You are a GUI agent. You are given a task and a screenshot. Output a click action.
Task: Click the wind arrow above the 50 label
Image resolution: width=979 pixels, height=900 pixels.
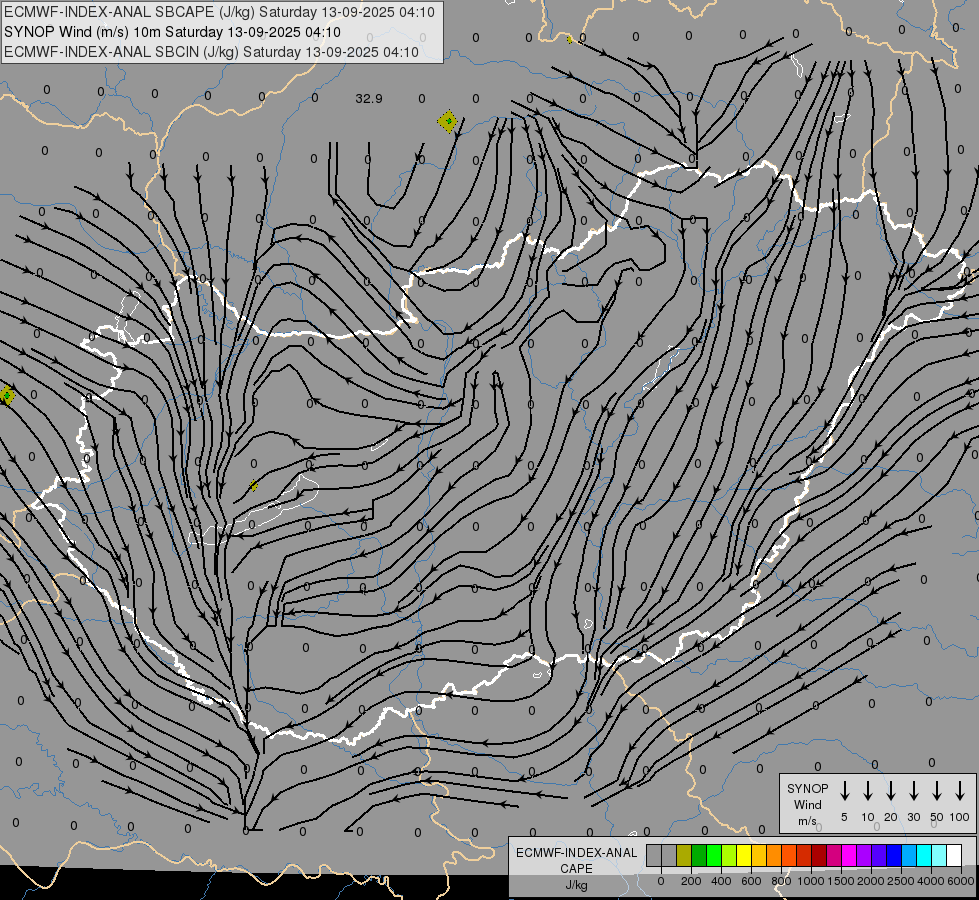pyautogui.click(x=937, y=790)
